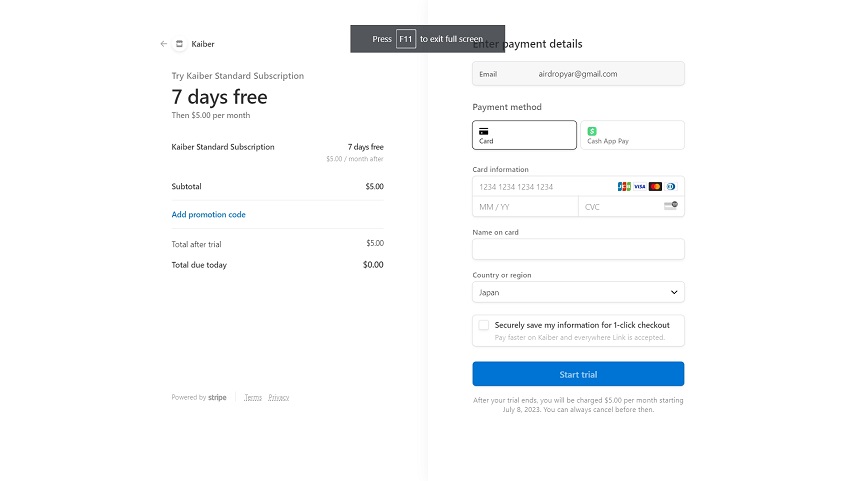
Task: Click the green Cash App icon
Action: (592, 131)
